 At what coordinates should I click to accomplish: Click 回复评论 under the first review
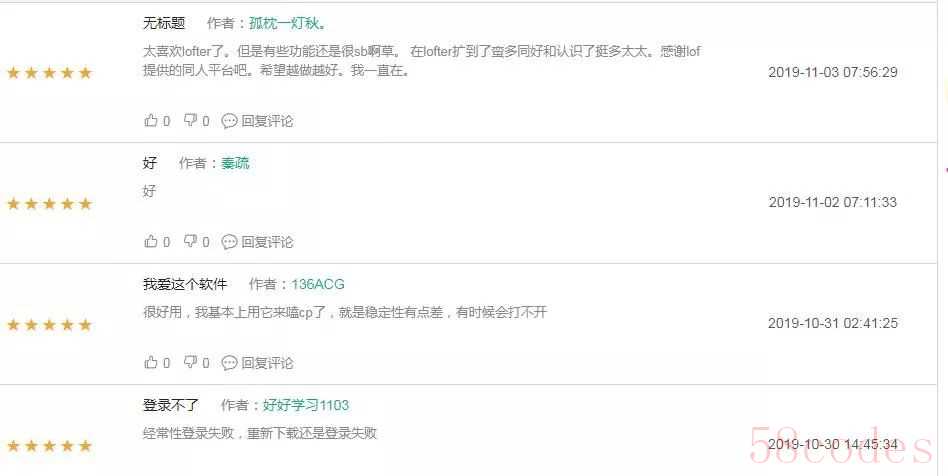(x=267, y=121)
